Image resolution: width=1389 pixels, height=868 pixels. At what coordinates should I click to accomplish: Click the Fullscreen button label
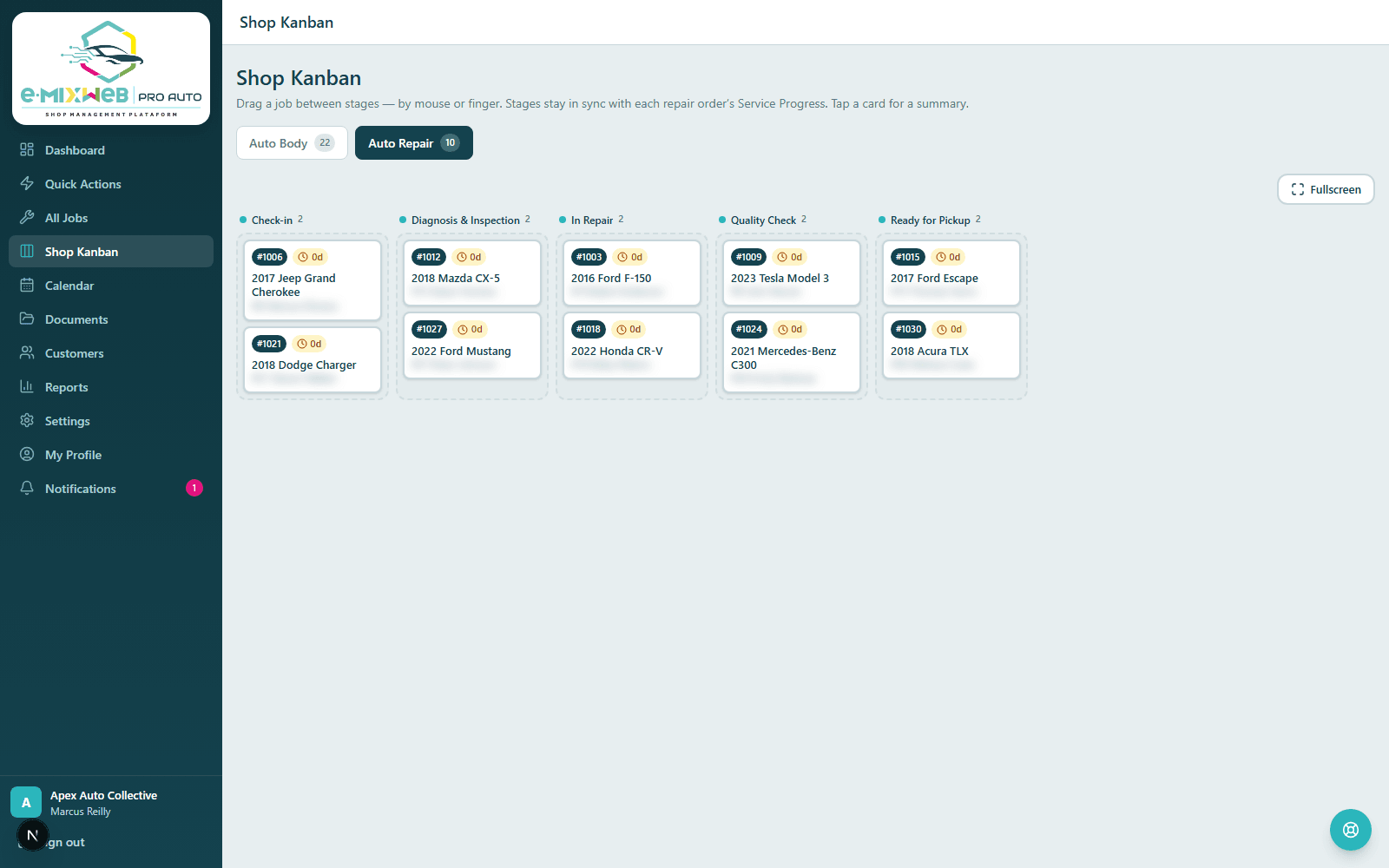coord(1335,189)
